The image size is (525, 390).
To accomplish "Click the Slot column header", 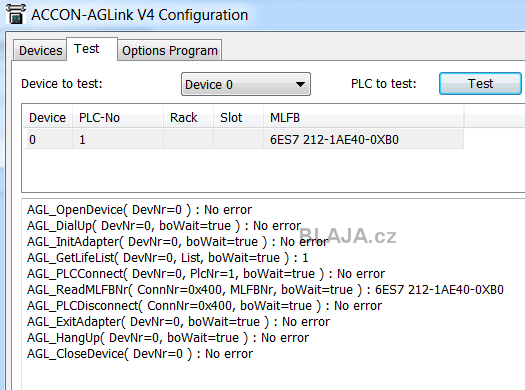I will [x=238, y=118].
